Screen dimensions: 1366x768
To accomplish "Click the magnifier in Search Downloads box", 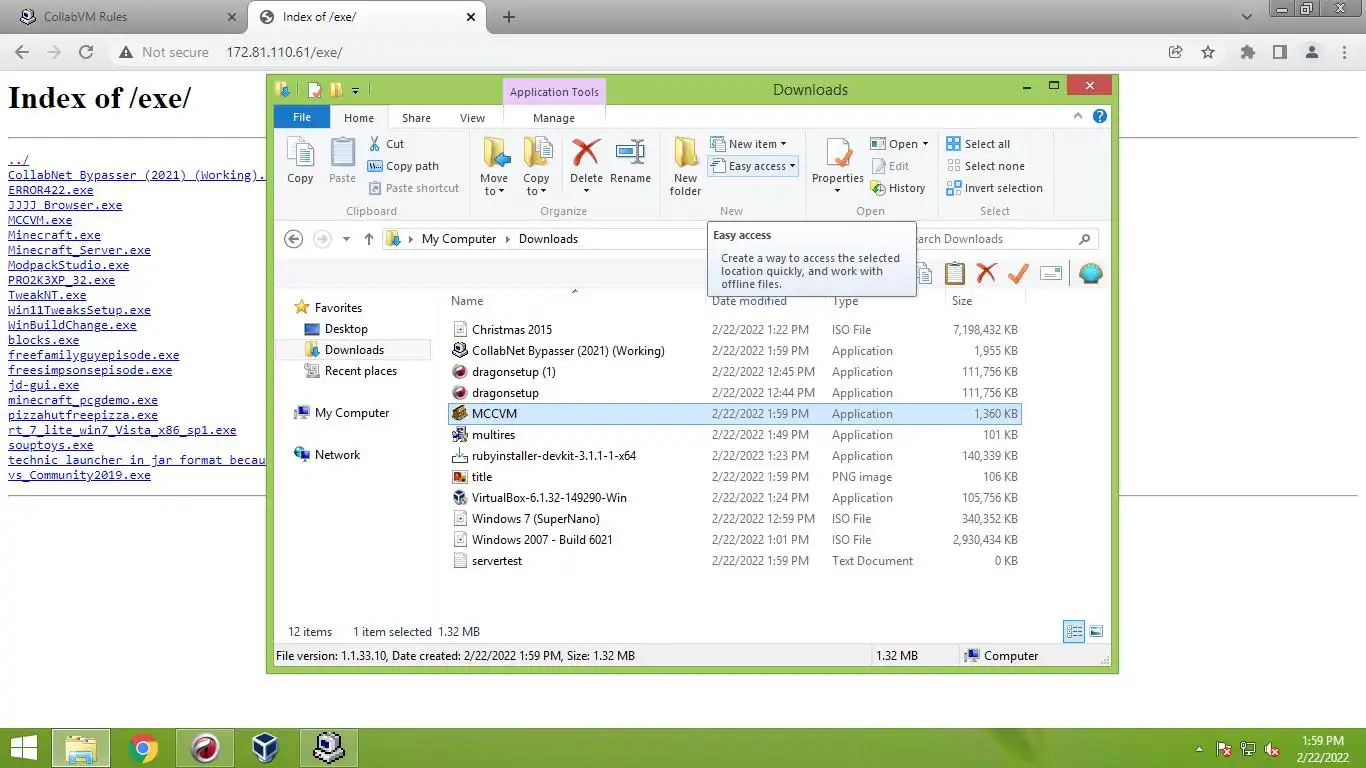I will [1085, 239].
